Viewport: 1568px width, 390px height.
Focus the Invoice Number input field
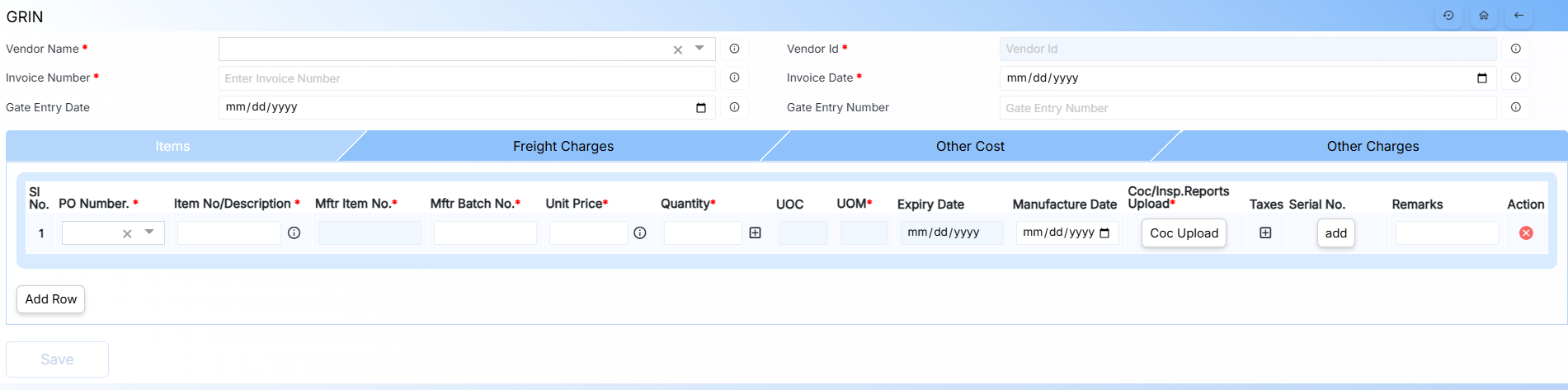click(466, 78)
